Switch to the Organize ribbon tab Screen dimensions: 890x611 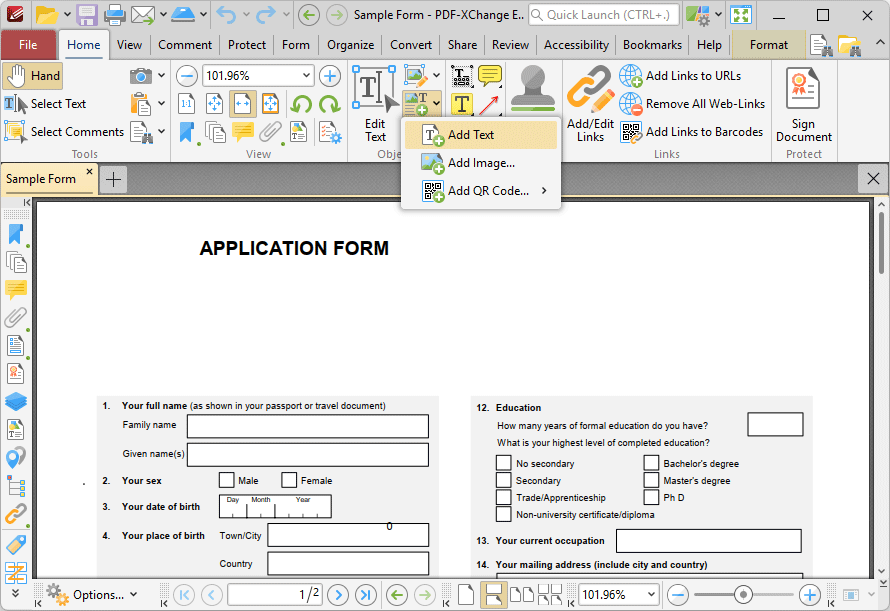coord(351,45)
